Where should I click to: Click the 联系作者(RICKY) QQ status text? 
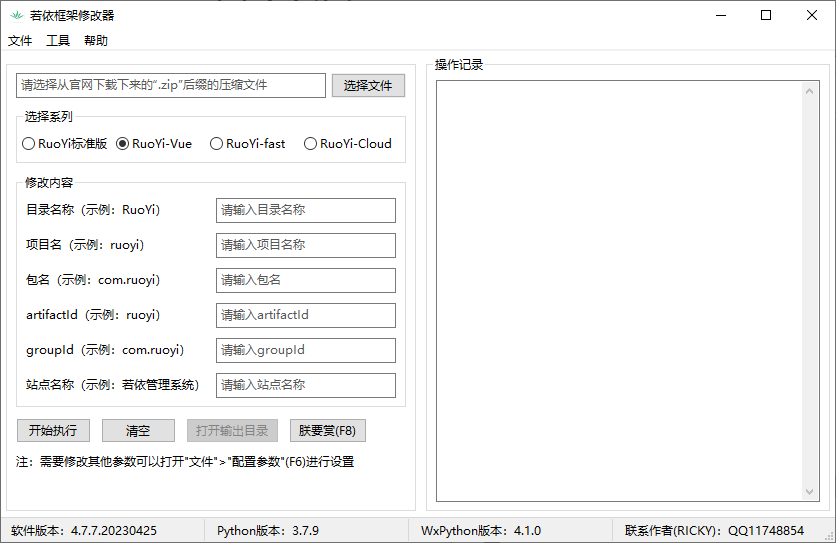(x=714, y=531)
